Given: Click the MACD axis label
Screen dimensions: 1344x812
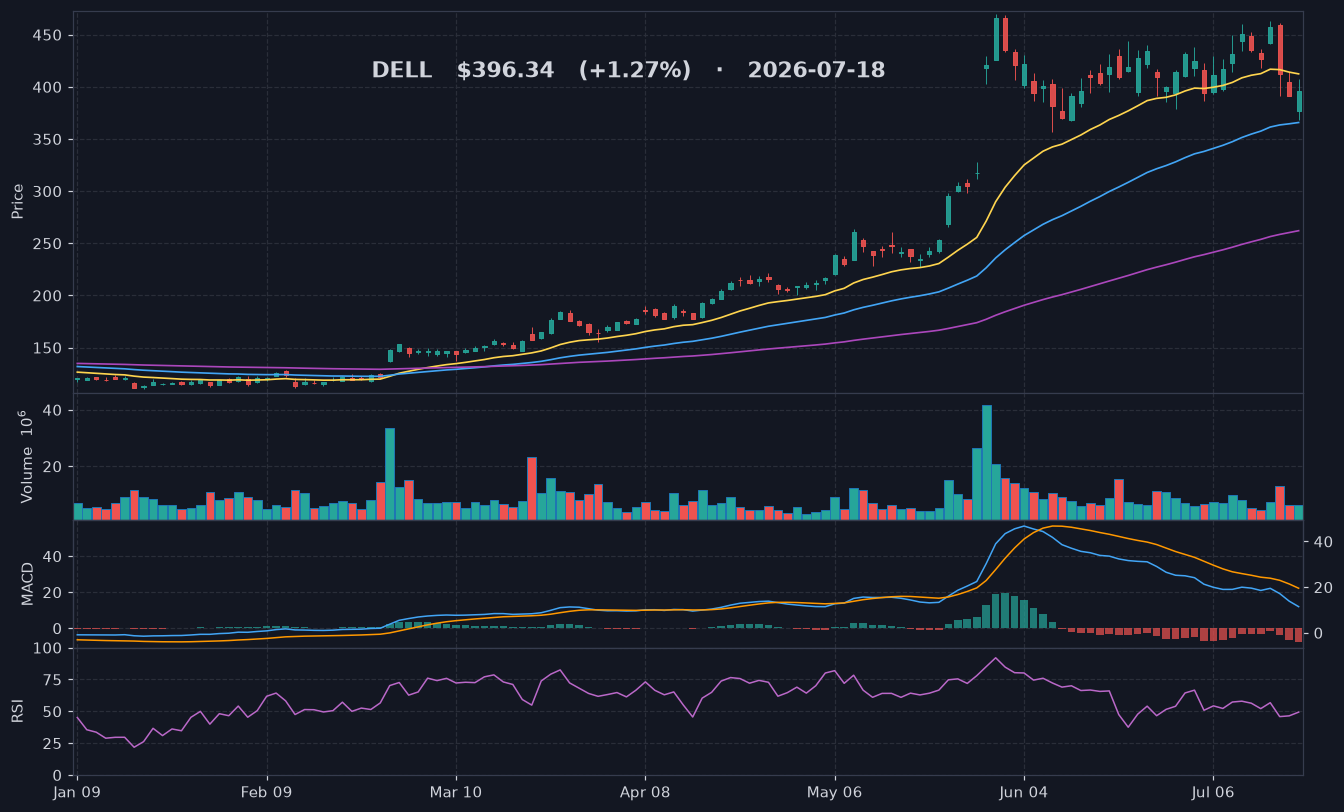Looking at the screenshot, I should (x=28, y=583).
